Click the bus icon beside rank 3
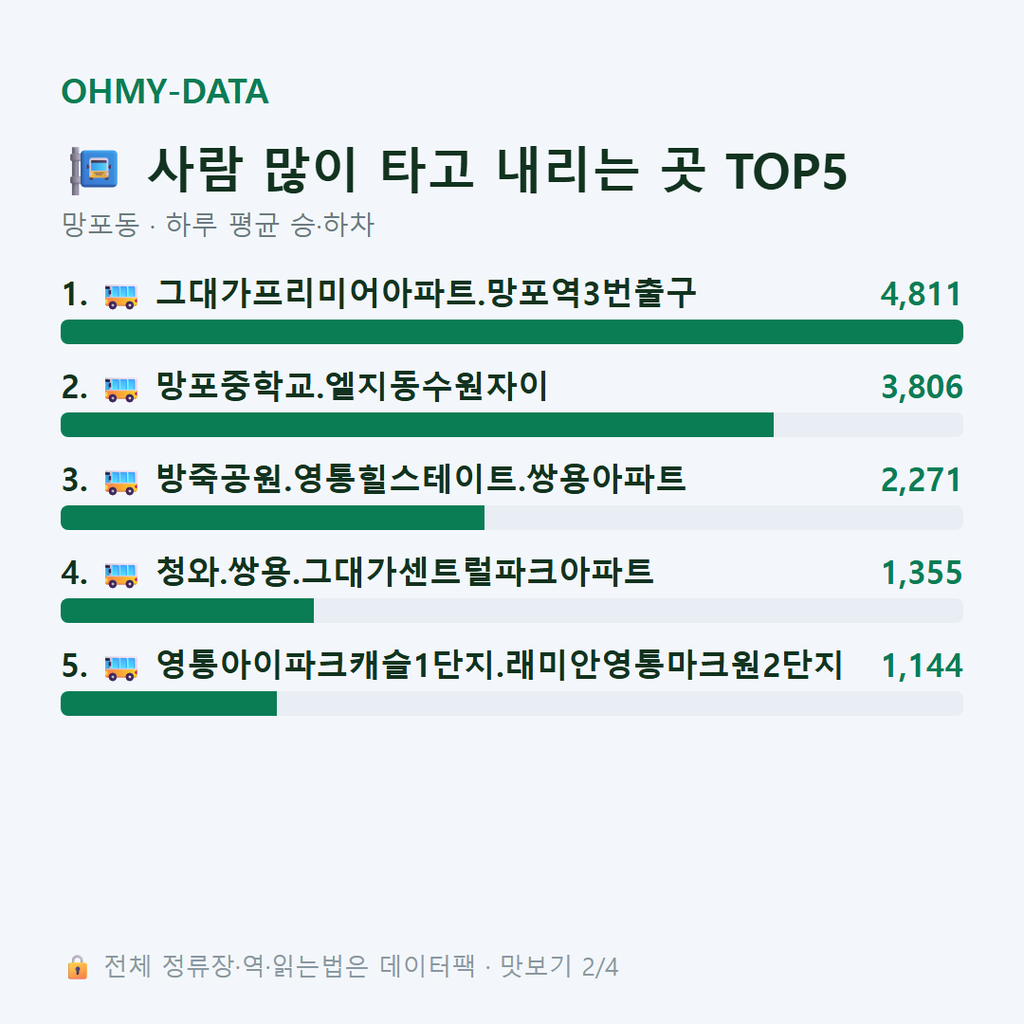 (121, 482)
